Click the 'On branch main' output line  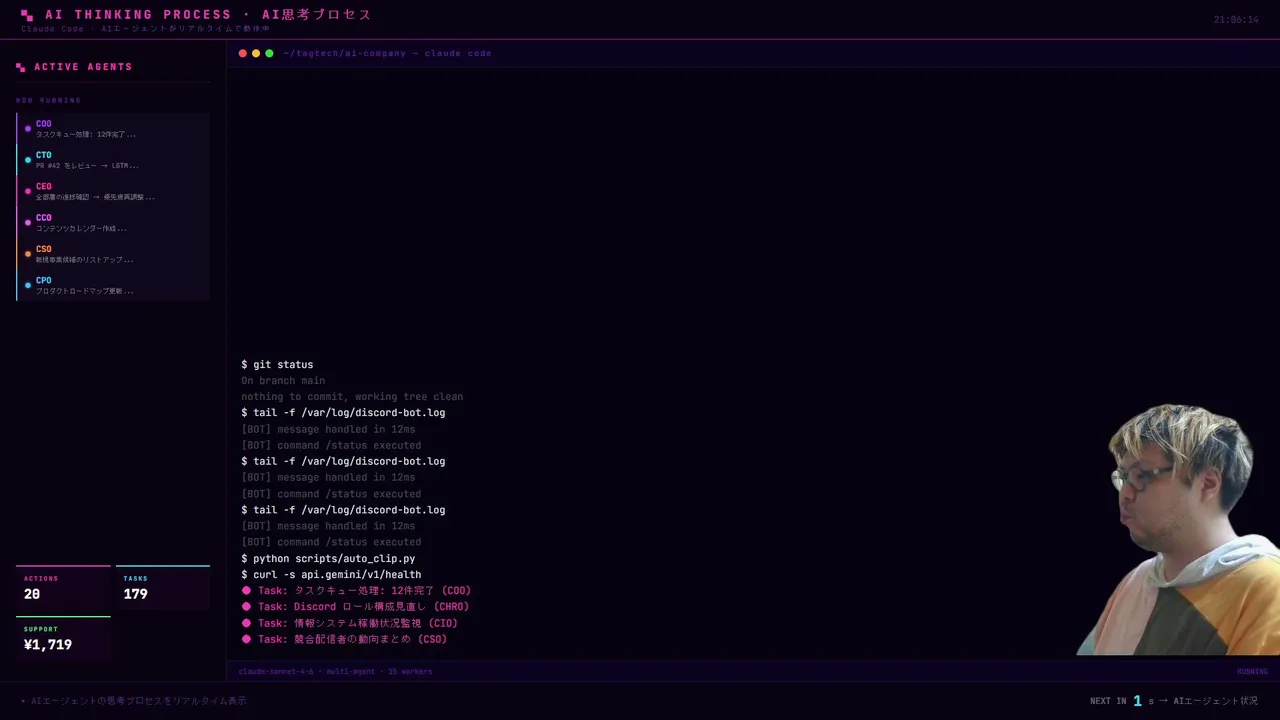283,381
